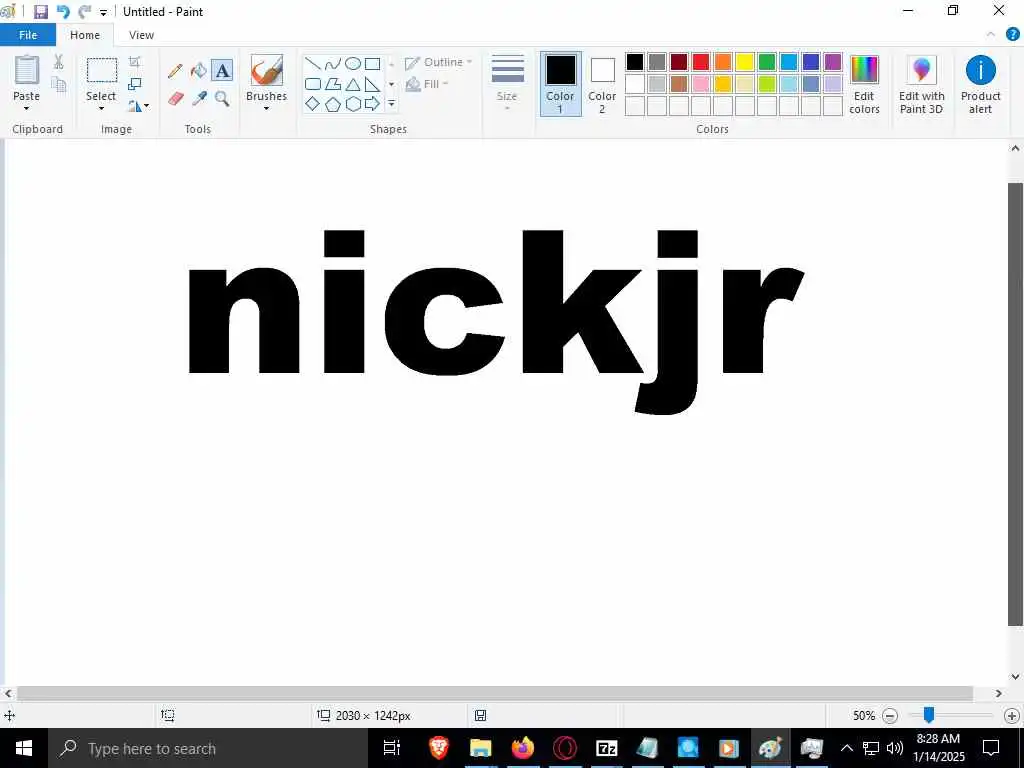Pick the Triangle shape
This screenshot has height=768, width=1024.
tap(353, 84)
